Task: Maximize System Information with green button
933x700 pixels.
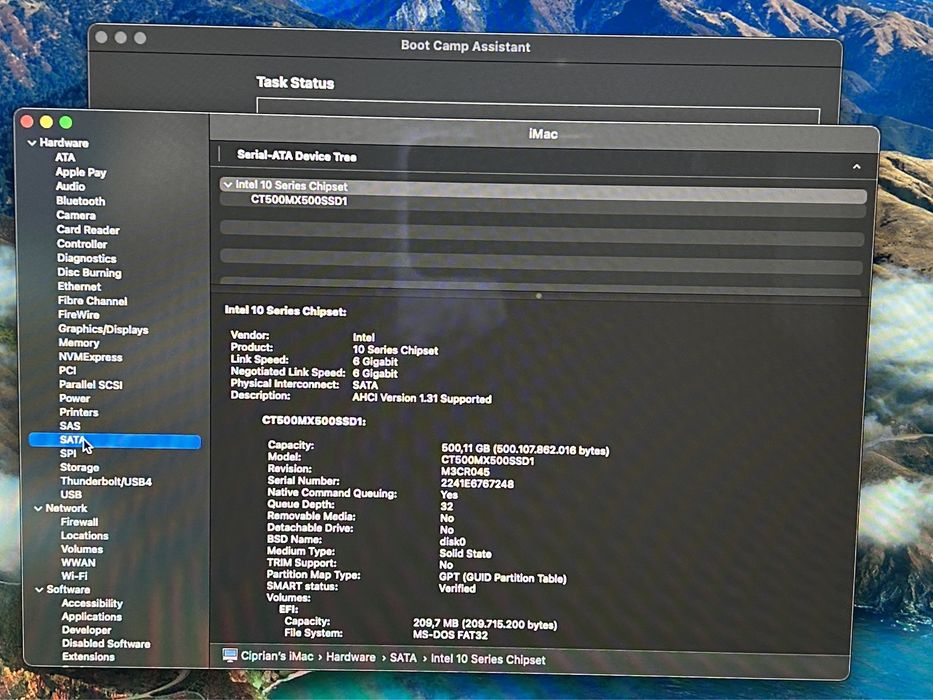Action: coord(66,122)
